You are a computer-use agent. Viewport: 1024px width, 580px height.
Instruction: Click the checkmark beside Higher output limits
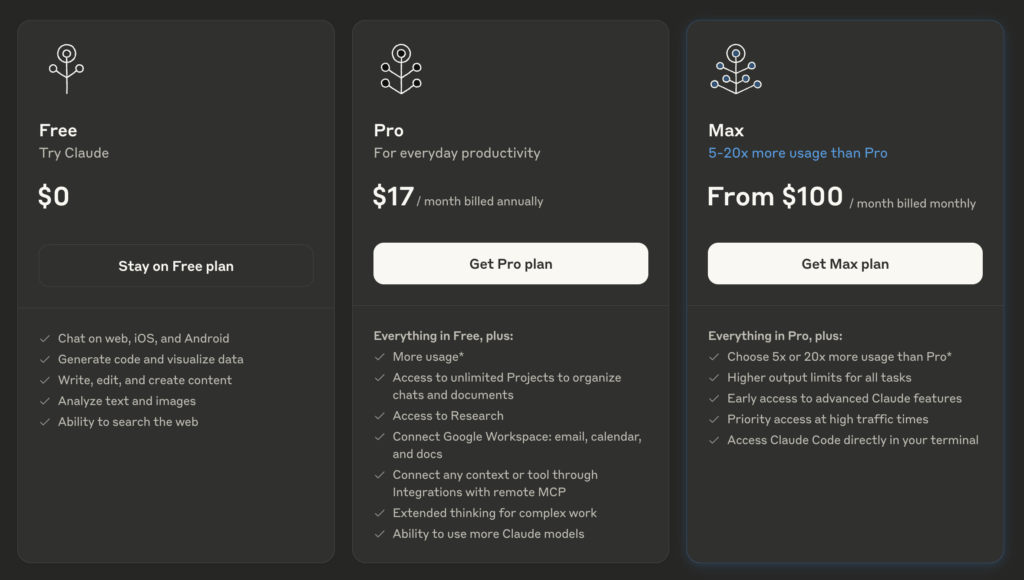(x=714, y=378)
